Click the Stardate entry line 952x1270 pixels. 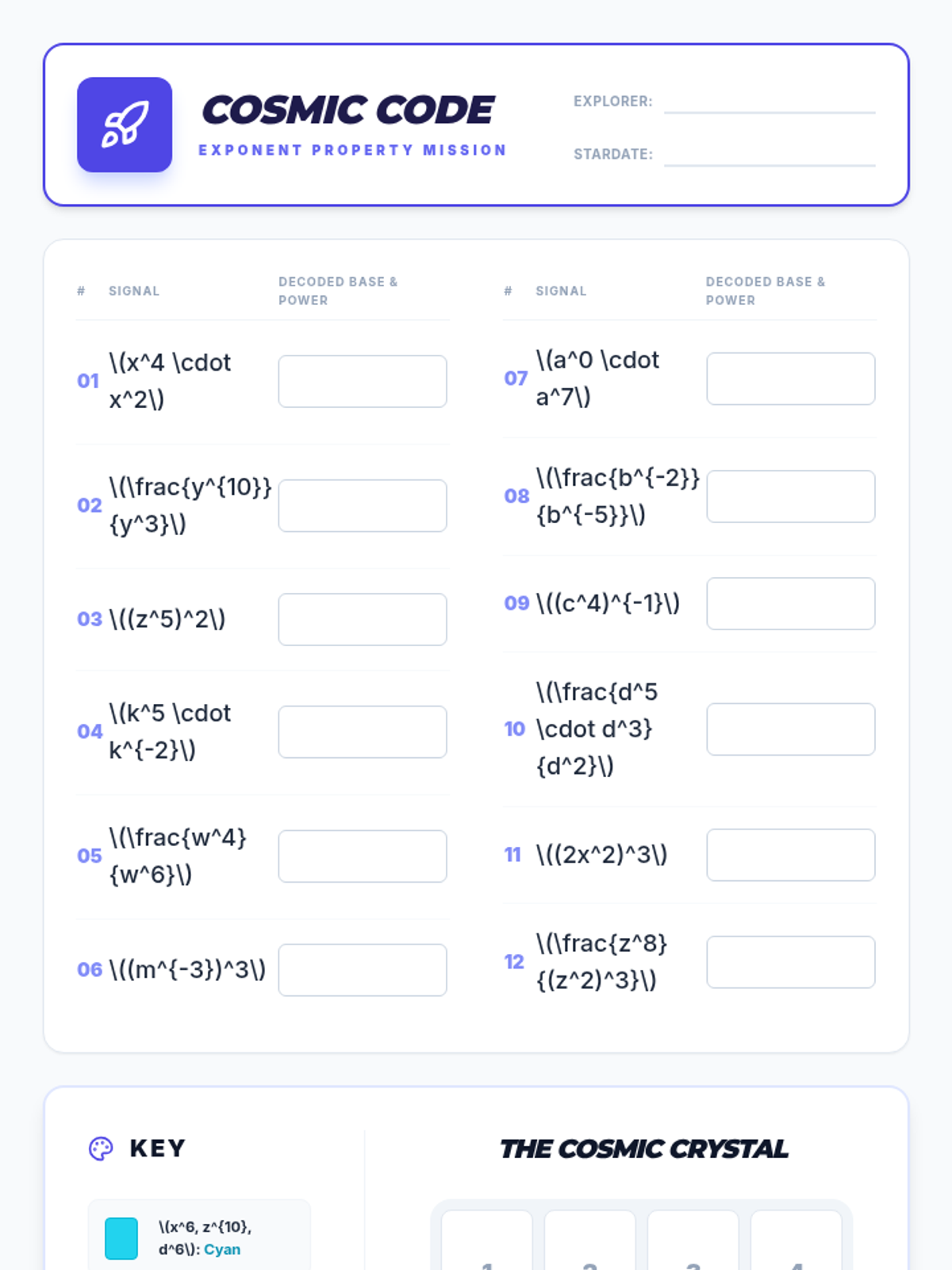[769, 156]
